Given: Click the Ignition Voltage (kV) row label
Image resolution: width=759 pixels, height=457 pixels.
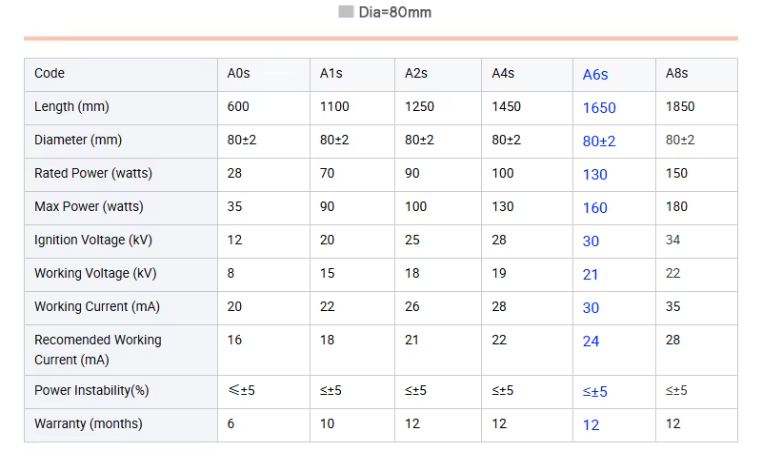Looking at the screenshot, I should point(95,240).
